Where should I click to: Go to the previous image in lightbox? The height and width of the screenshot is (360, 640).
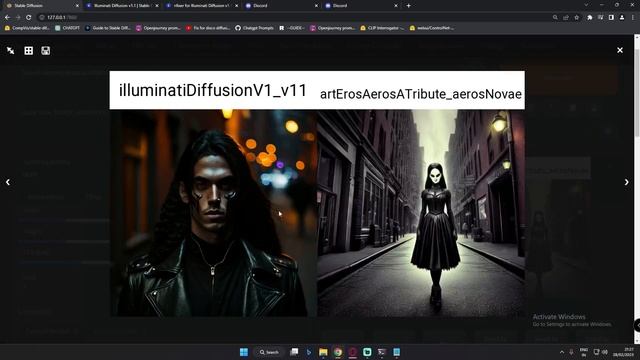[8, 182]
